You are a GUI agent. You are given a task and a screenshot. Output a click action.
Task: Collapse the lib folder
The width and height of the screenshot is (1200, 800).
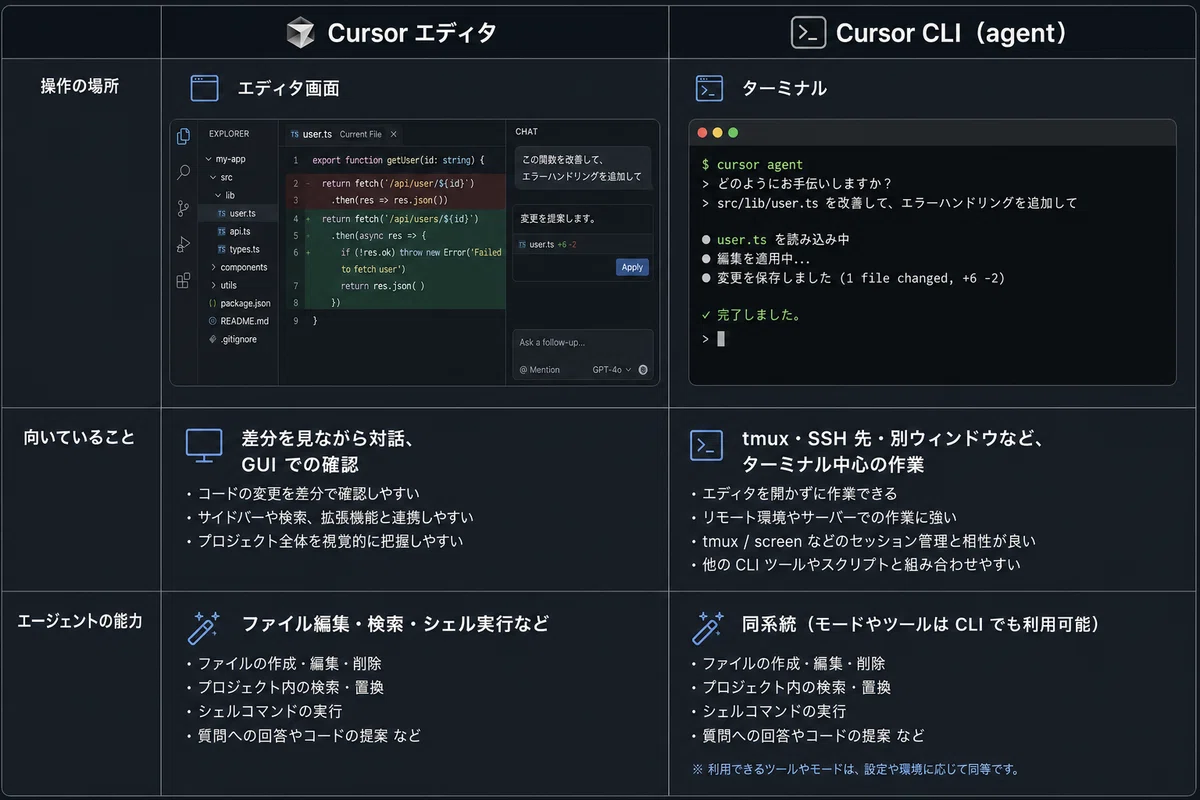pos(217,195)
